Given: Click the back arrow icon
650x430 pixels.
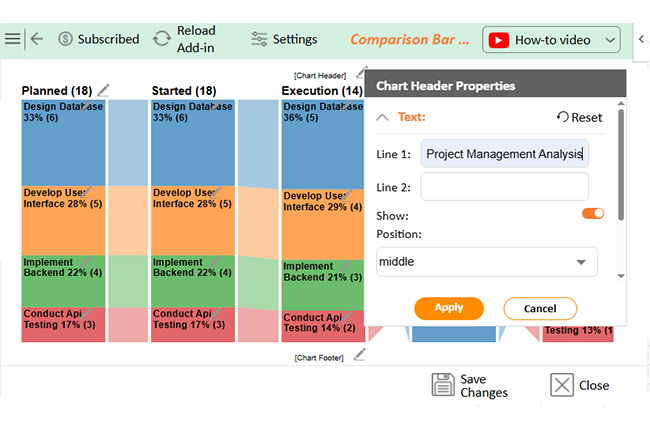Looking at the screenshot, I should [37, 39].
